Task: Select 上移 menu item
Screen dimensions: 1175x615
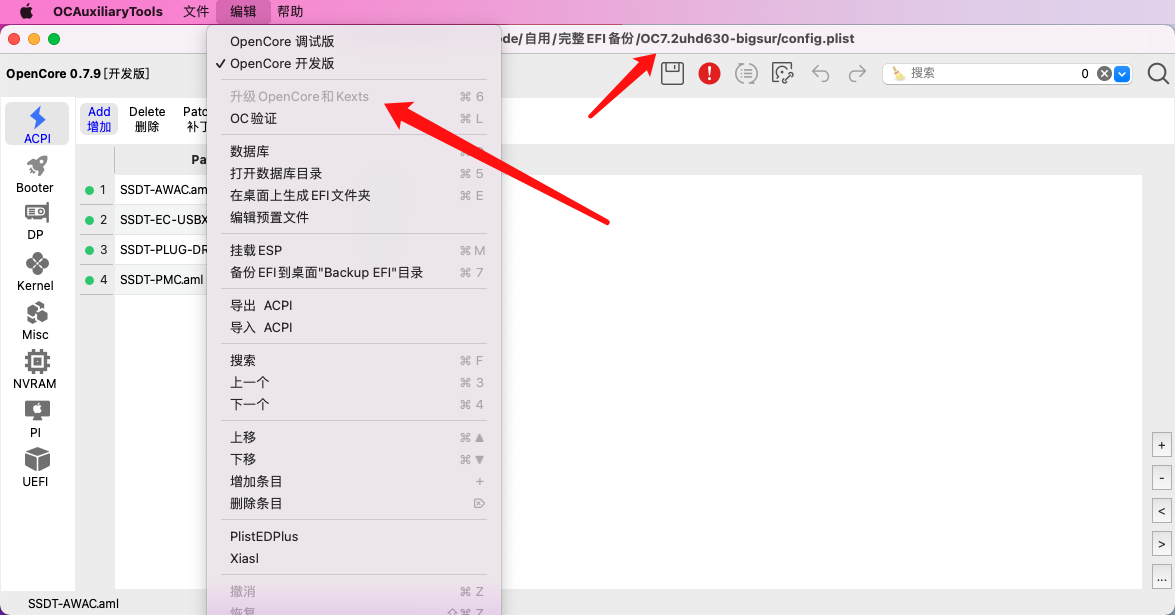Action: click(x=354, y=437)
